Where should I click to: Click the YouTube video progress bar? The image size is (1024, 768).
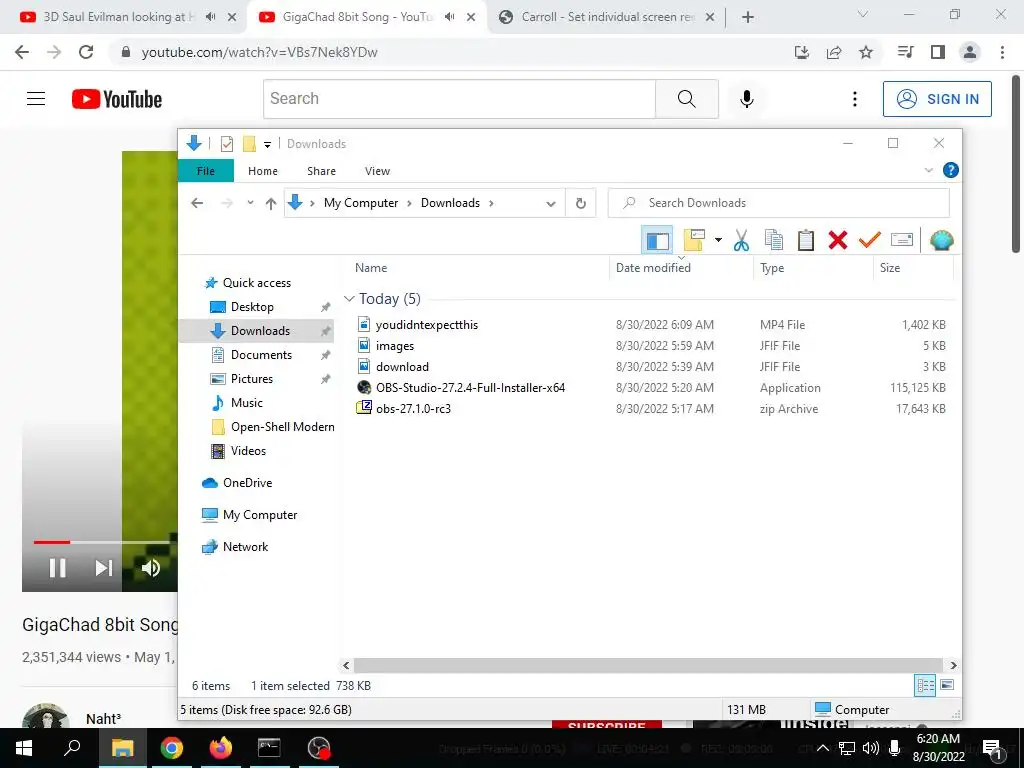point(100,542)
